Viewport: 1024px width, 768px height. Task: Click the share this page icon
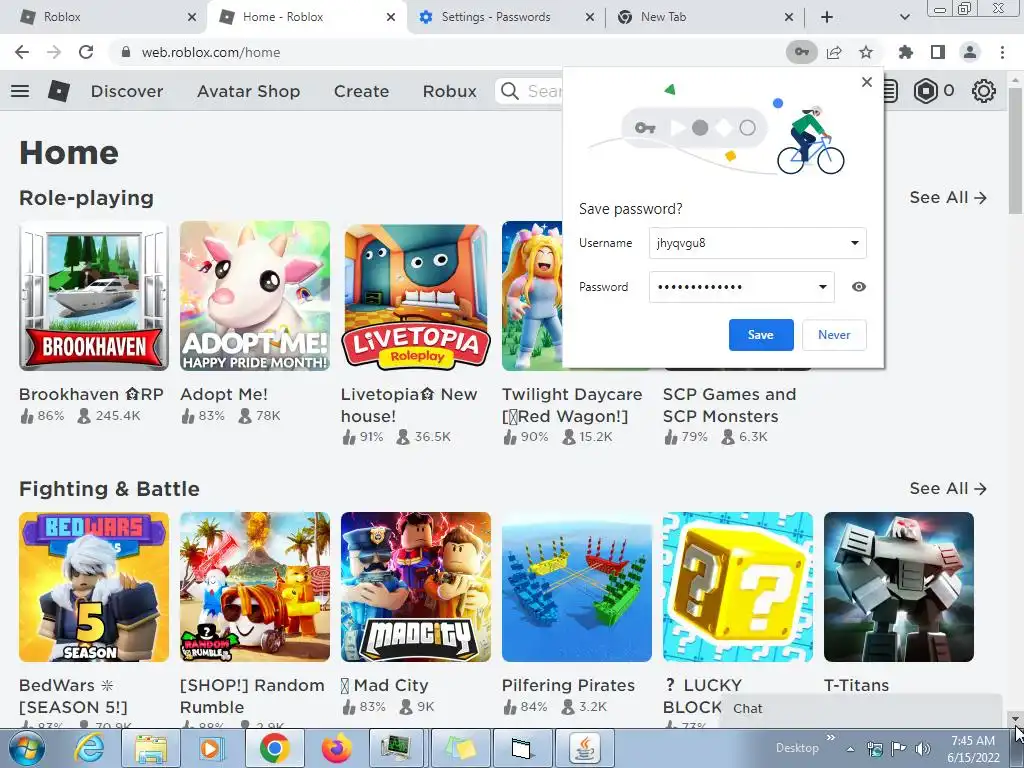click(834, 52)
